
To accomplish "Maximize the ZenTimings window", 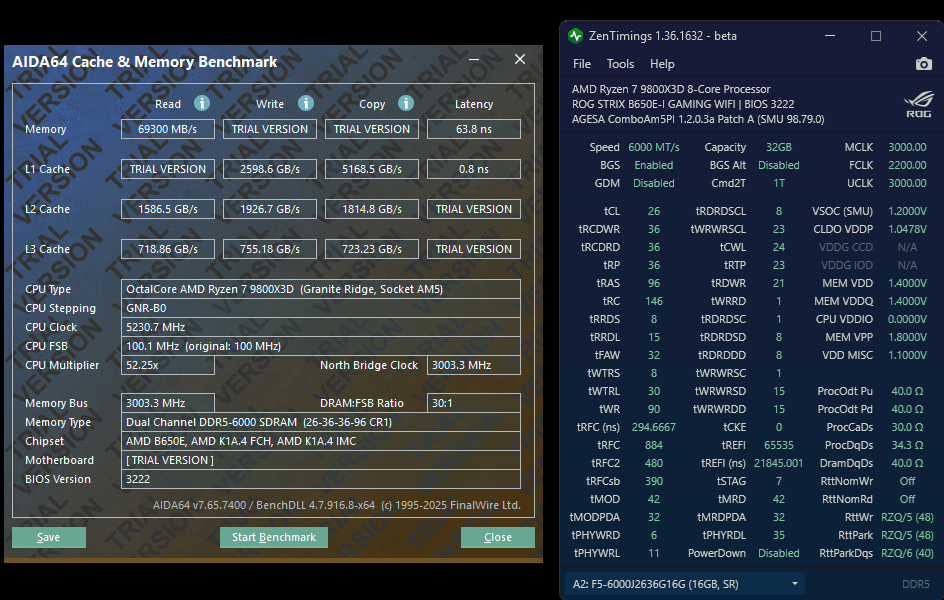I will coord(876,36).
